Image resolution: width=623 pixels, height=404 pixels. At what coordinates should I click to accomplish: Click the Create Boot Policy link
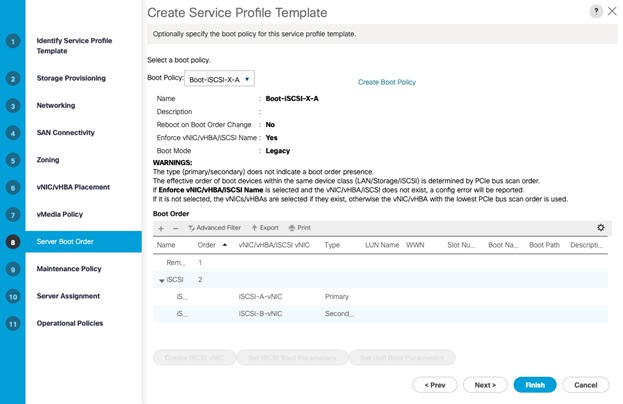tap(387, 82)
